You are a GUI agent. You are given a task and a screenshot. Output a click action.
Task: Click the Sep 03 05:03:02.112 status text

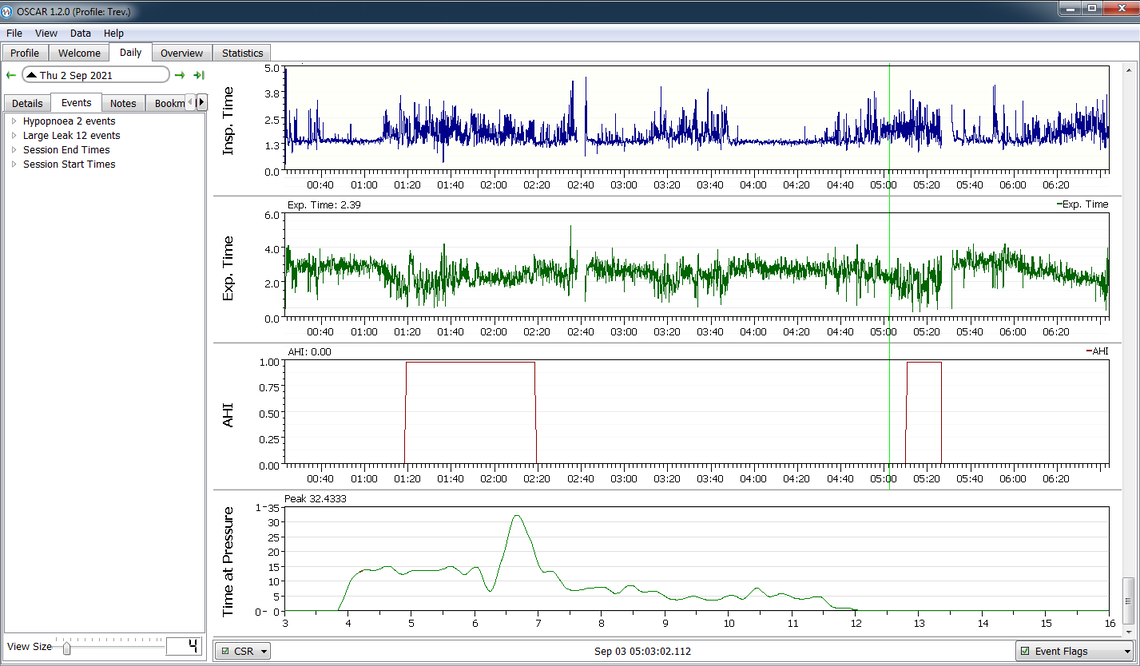(643, 651)
